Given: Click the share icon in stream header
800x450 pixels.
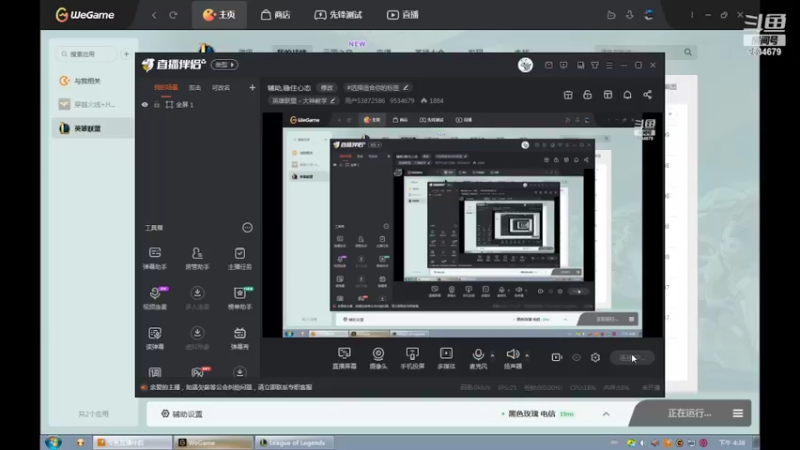Looking at the screenshot, I should 647,94.
